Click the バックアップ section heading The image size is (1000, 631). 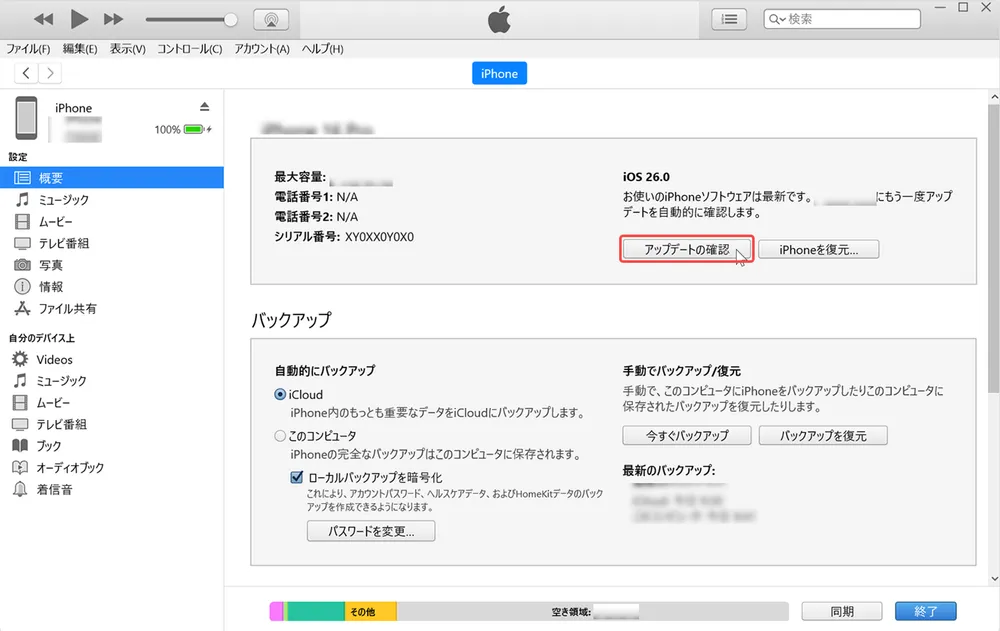pos(291,320)
